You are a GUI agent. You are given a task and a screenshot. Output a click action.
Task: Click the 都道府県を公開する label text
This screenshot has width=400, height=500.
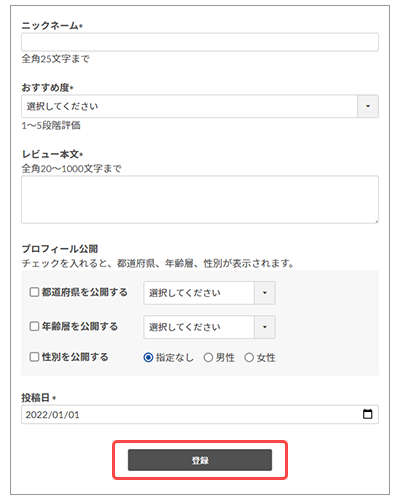click(x=85, y=292)
